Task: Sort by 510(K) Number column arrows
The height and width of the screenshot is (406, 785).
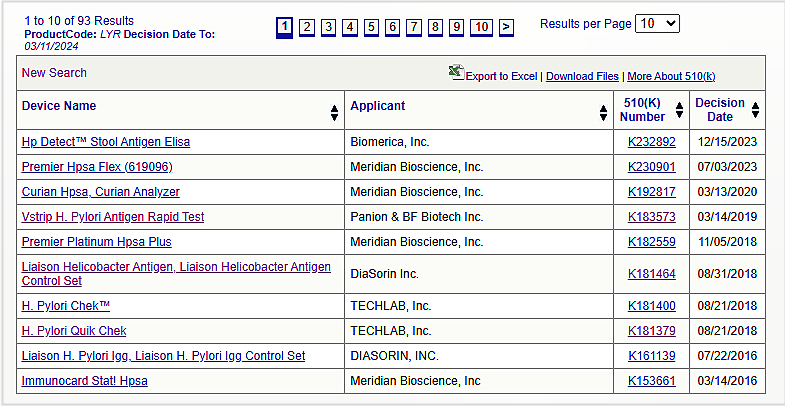Action: pos(679,110)
